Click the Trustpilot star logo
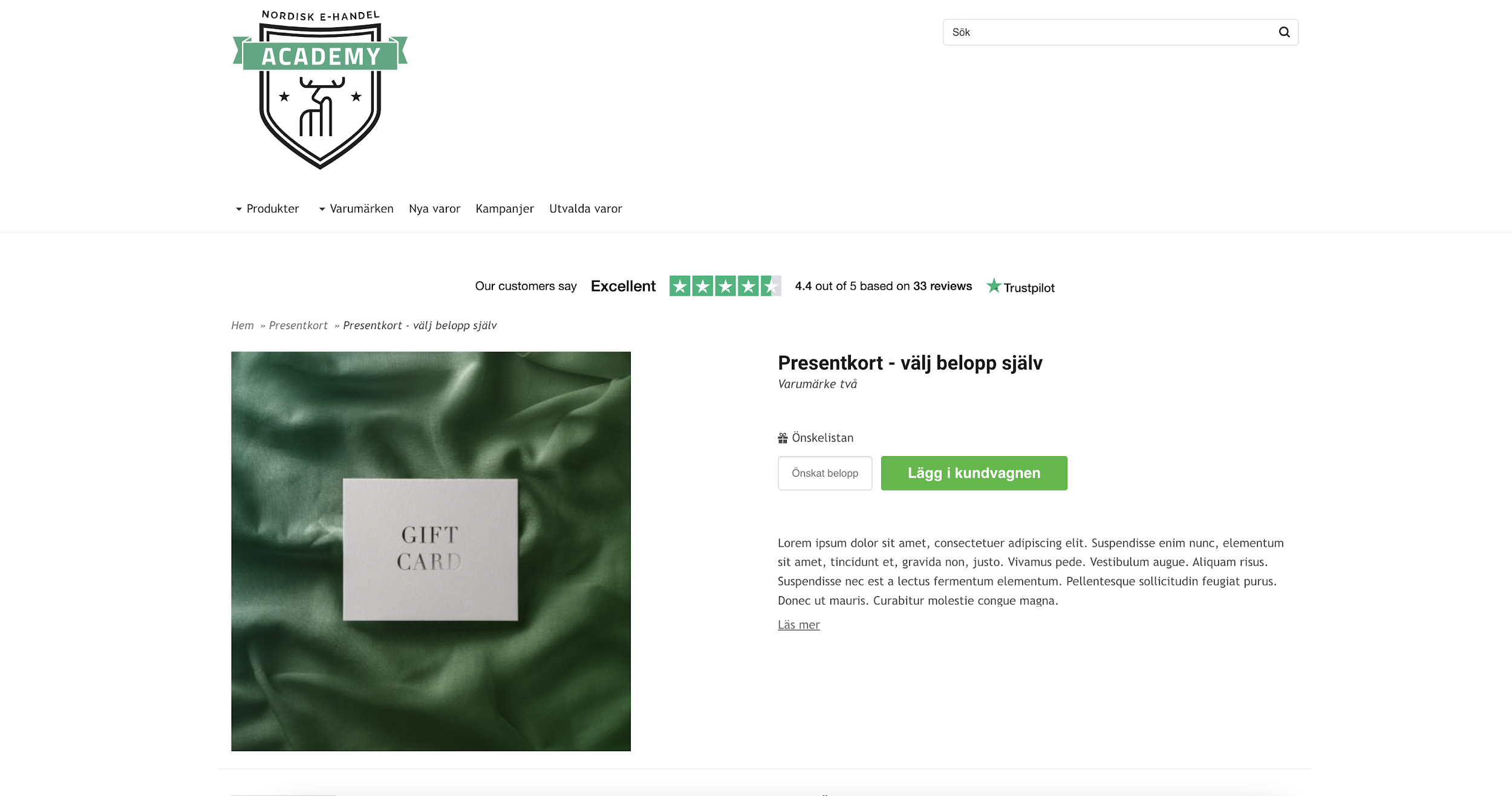Image resolution: width=1512 pixels, height=796 pixels. 994,285
